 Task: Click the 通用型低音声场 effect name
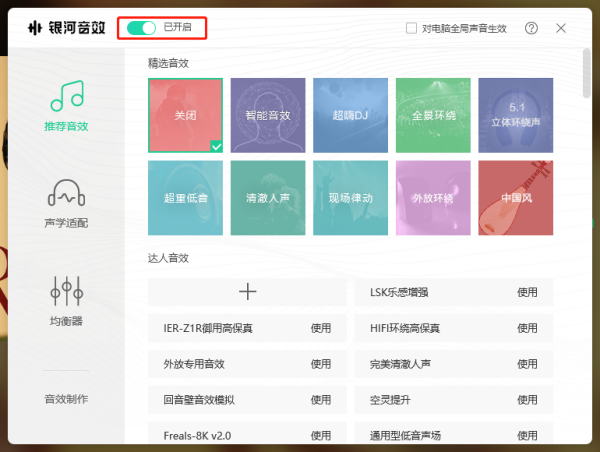[x=405, y=436]
